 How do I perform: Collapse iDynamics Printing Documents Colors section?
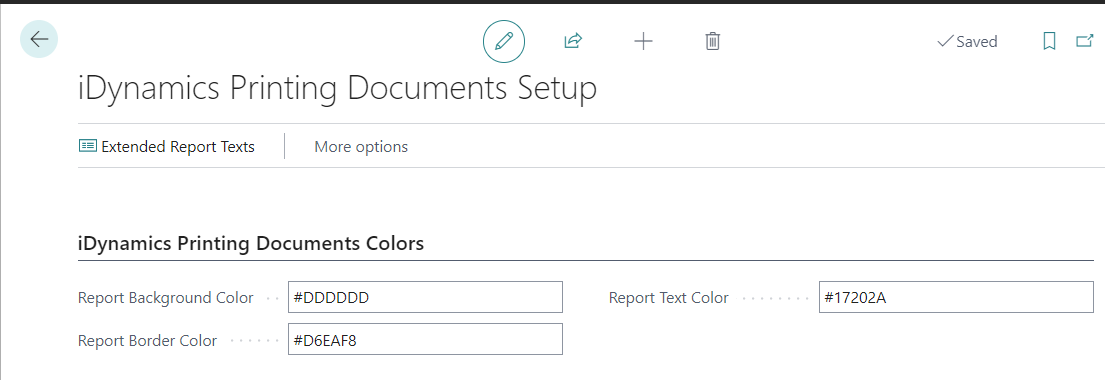[251, 244]
